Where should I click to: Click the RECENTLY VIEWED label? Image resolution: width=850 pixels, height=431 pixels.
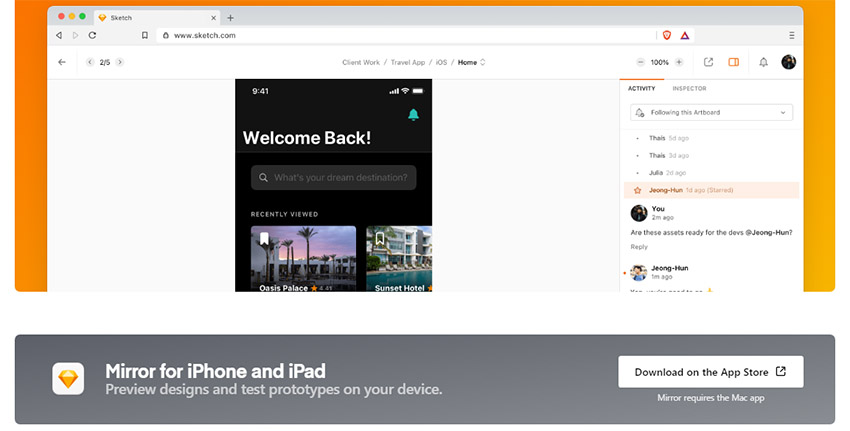[284, 214]
